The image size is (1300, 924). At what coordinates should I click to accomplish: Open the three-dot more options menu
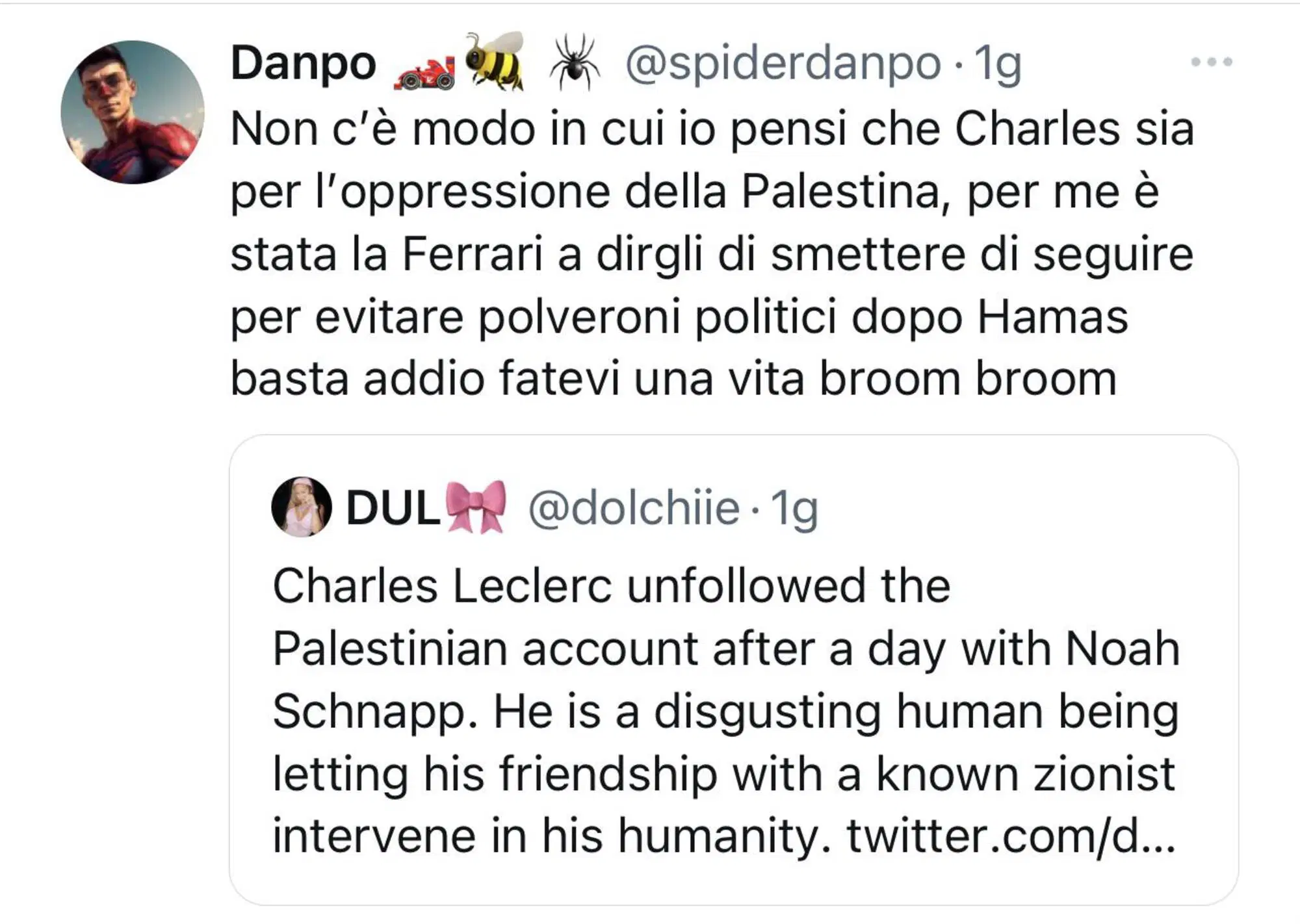[1211, 62]
